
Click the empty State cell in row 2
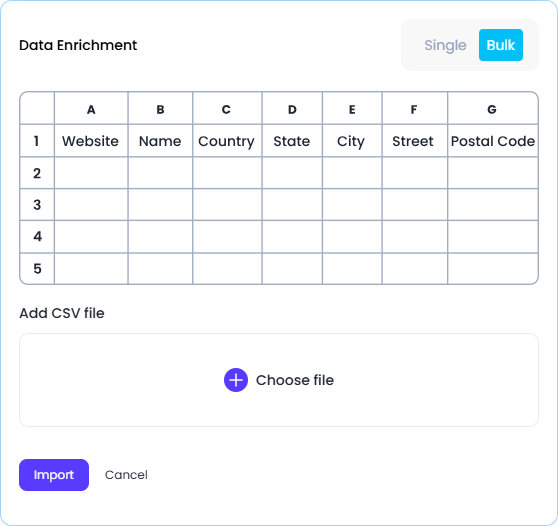292,173
